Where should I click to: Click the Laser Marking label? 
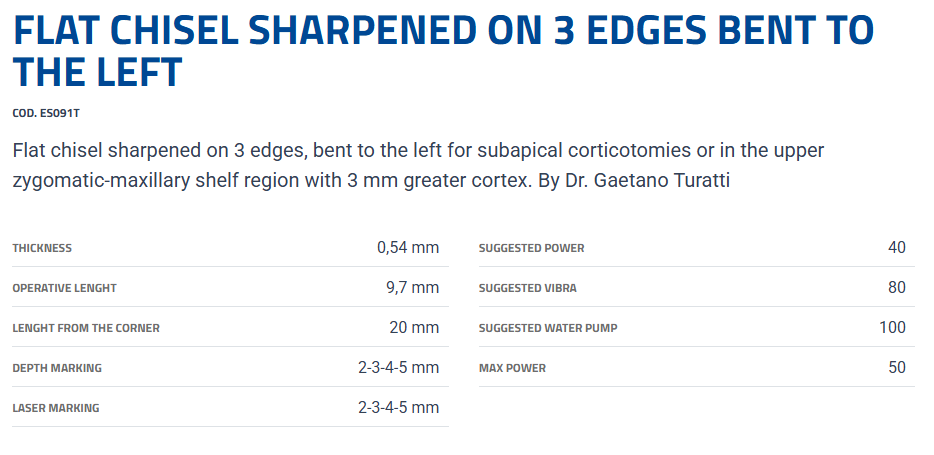[x=56, y=408]
